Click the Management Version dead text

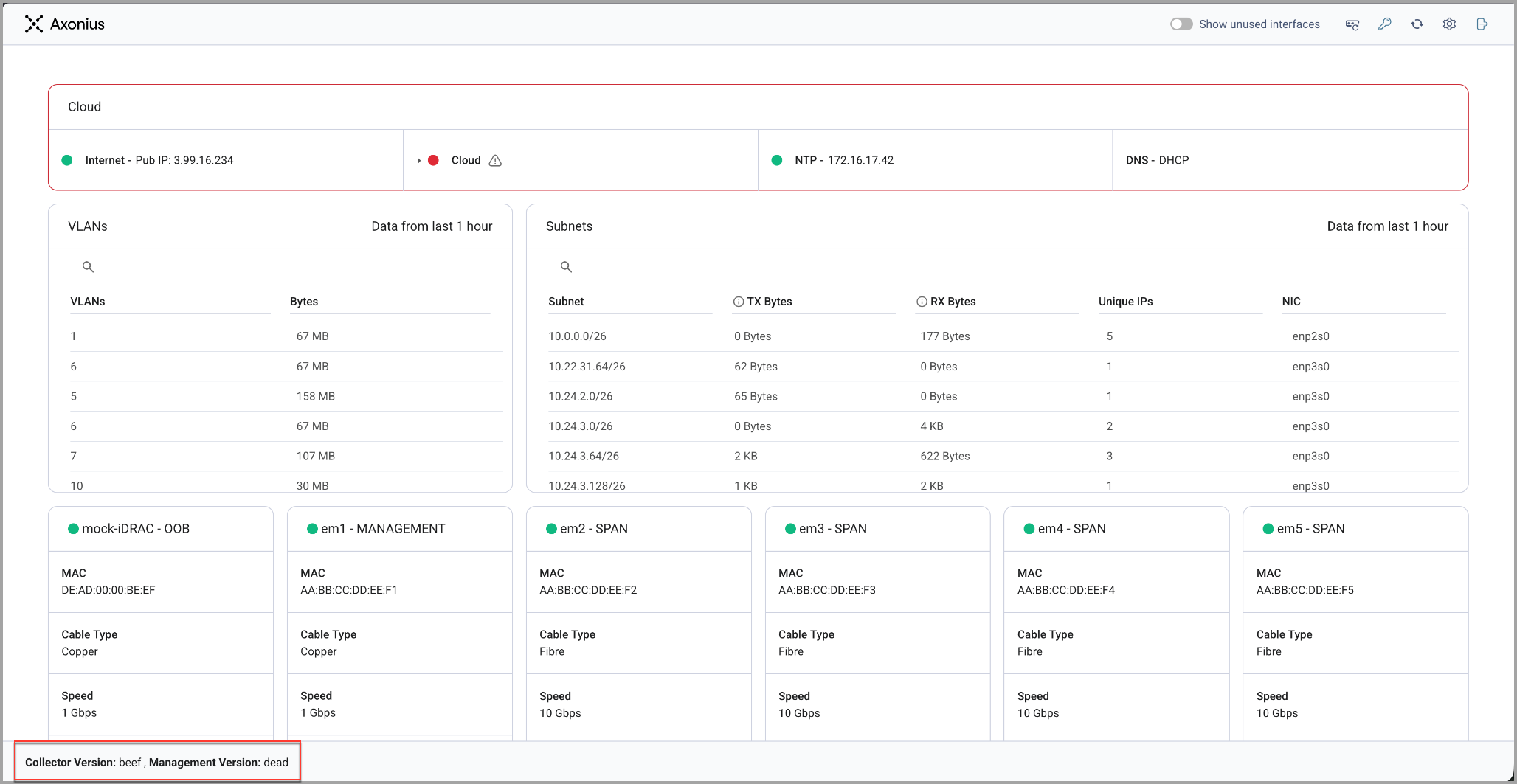(218, 763)
